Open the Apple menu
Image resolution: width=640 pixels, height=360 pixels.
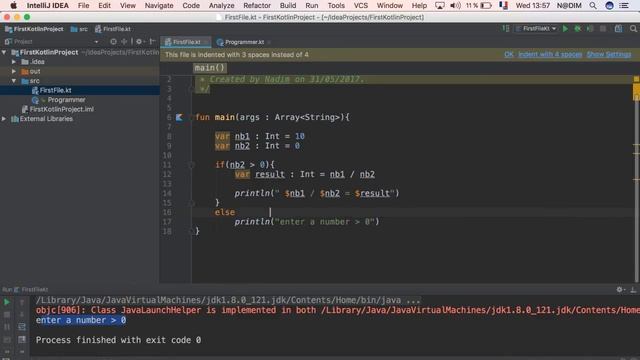pos(13,6)
